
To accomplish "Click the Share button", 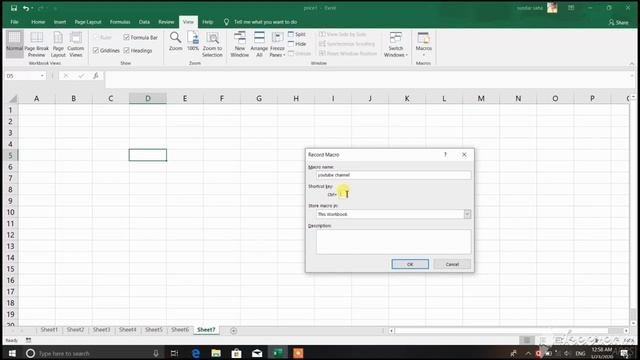I will [x=618, y=22].
